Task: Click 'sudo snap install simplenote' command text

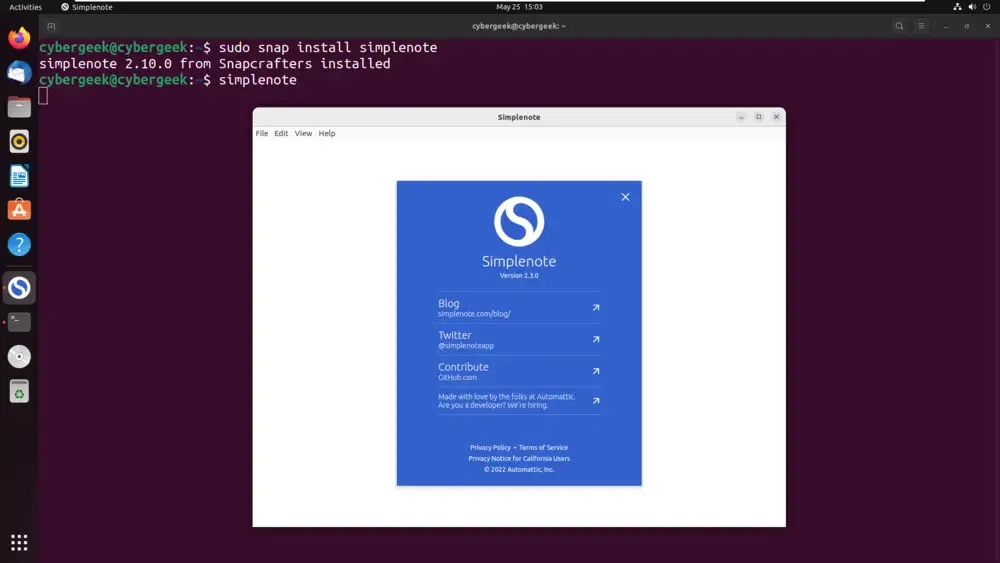Action: [328, 47]
